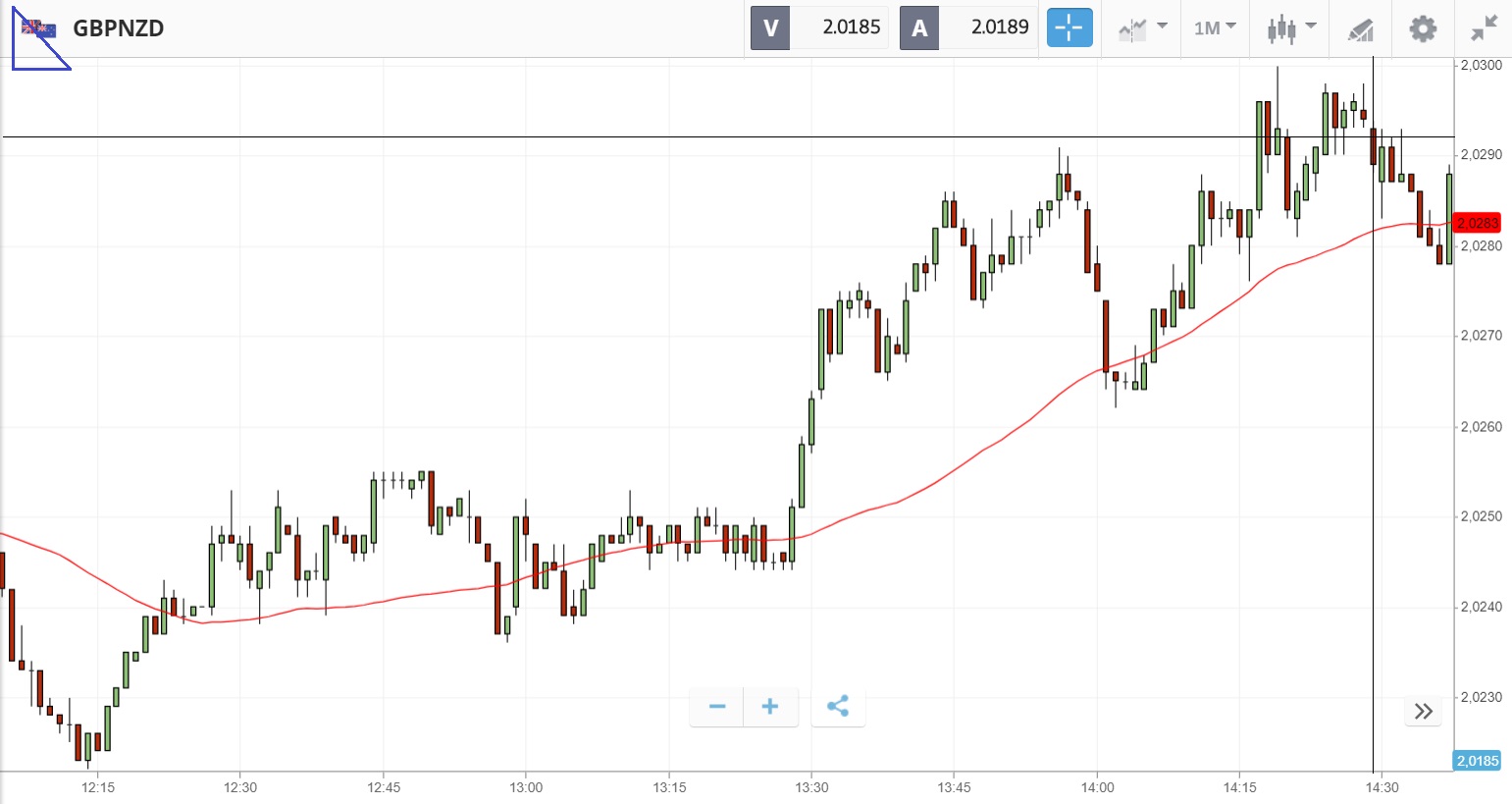Click the GBPNZD symbol name
Viewport: 1512px width, 804px height.
119,28
